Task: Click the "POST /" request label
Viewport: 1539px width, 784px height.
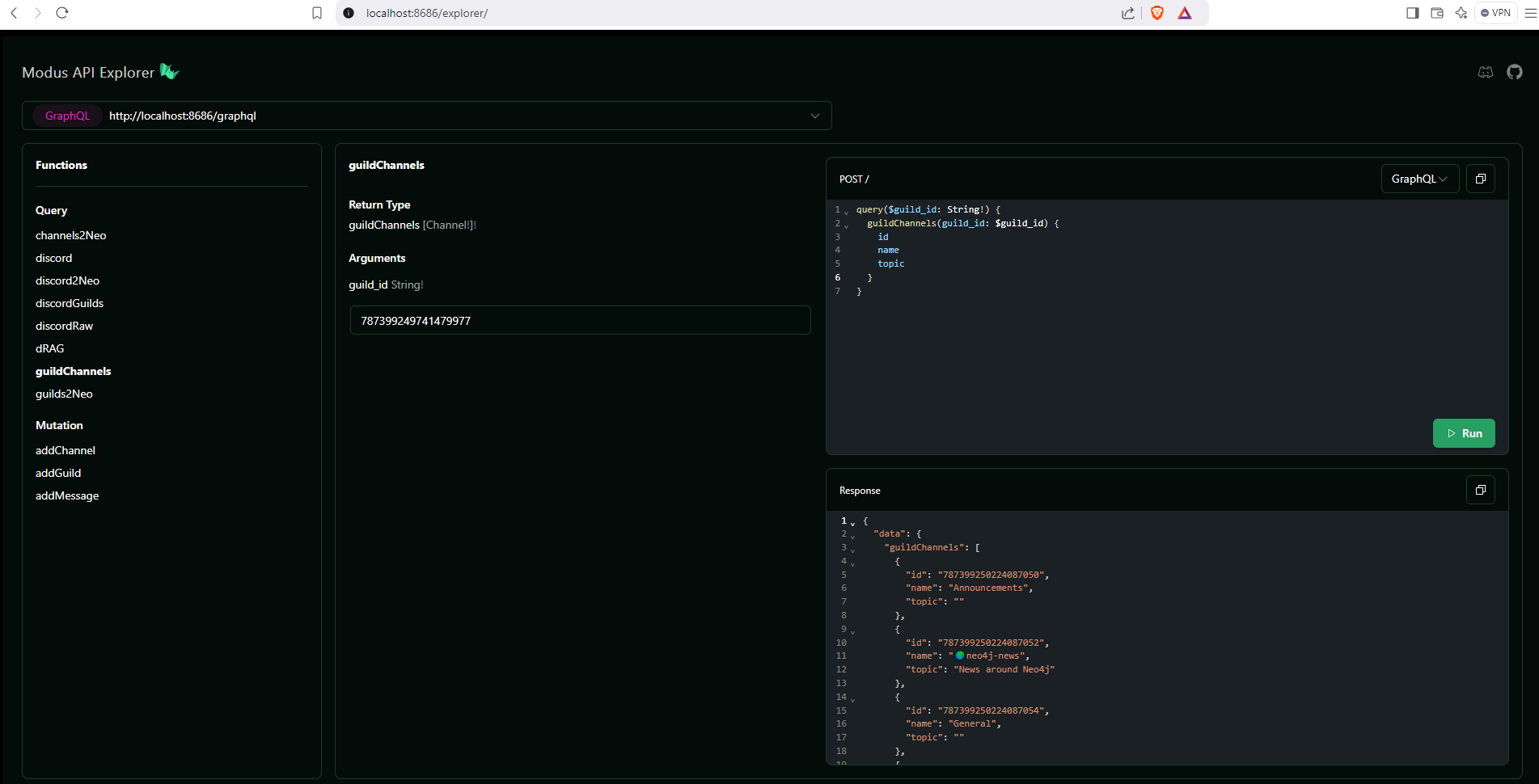Action: pos(854,179)
